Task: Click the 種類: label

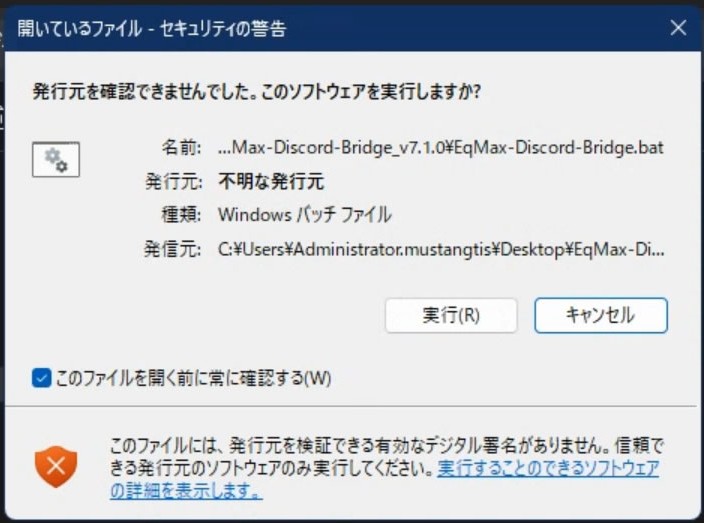Action: pos(181,215)
